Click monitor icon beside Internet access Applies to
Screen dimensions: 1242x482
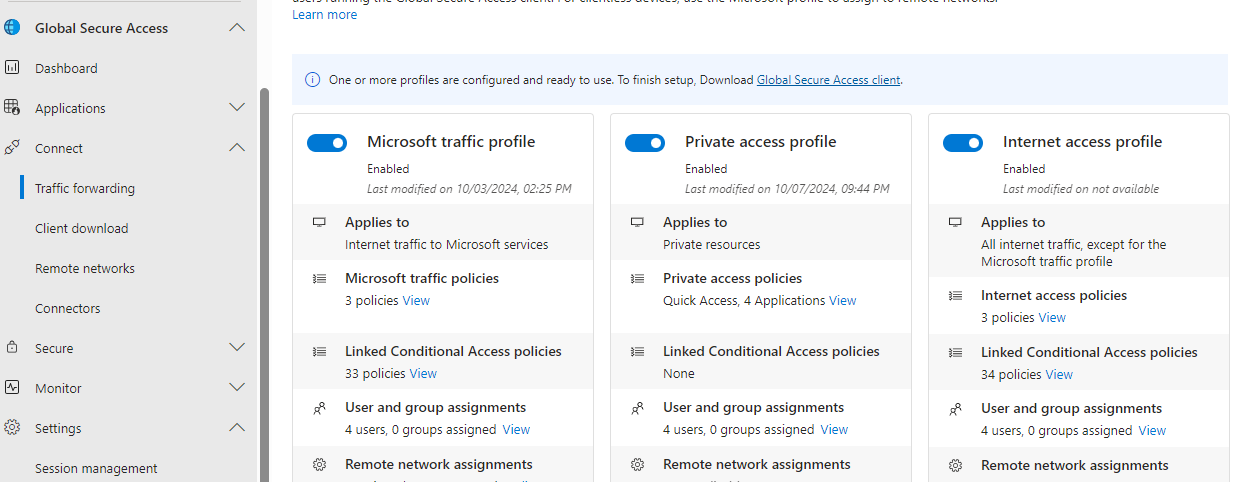955,222
